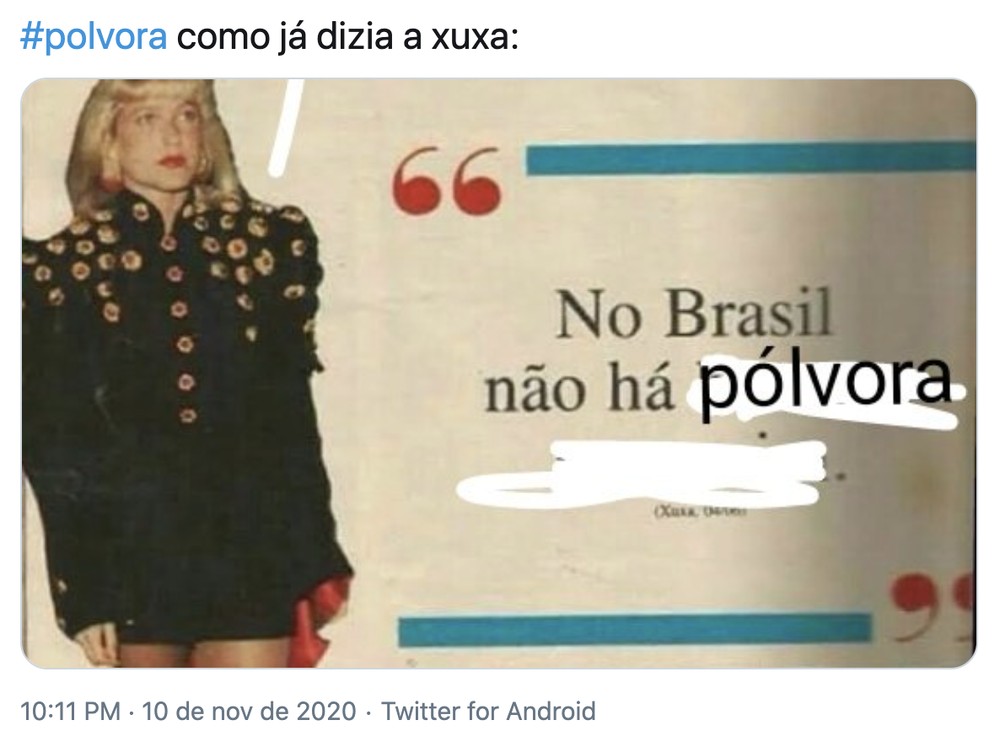
Task: Click the 'não há' text in the image
Action: [579, 388]
